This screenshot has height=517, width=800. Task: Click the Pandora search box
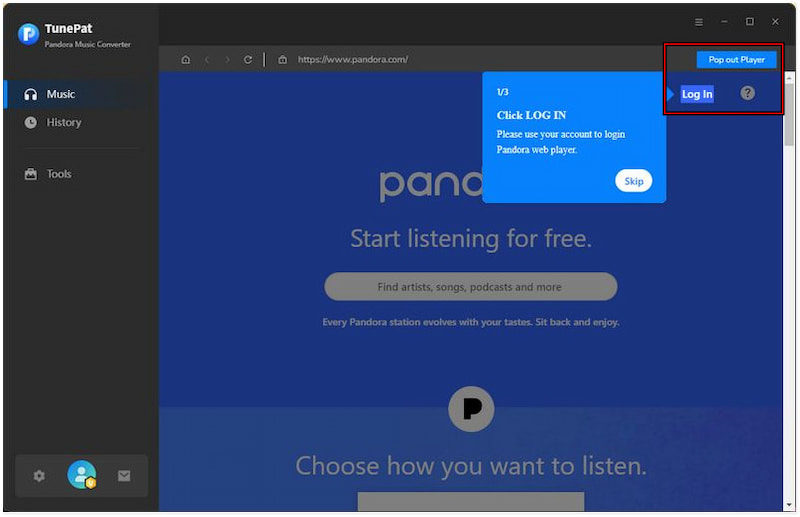pyautogui.click(x=471, y=287)
